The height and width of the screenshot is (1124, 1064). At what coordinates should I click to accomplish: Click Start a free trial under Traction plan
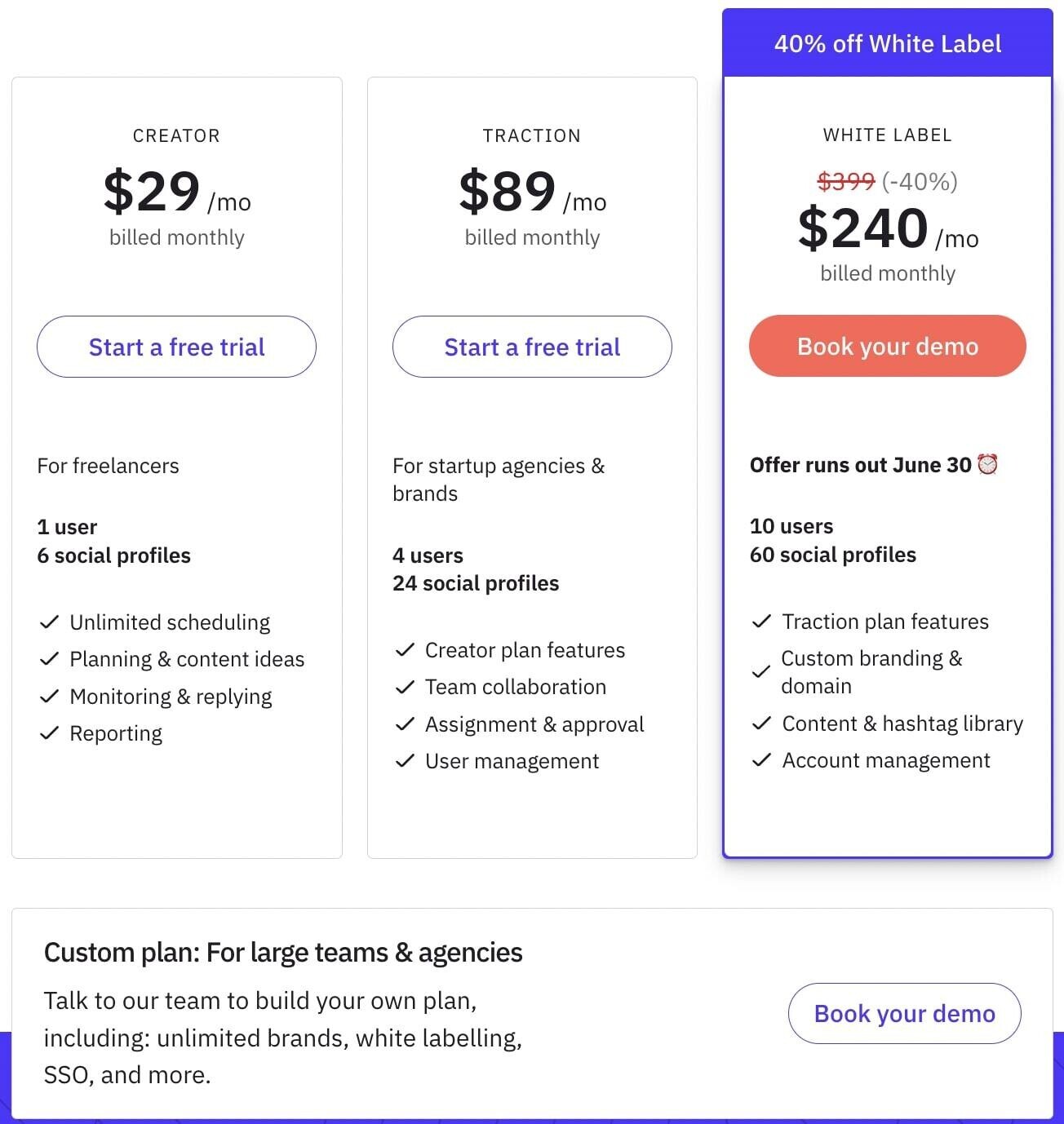[x=531, y=347]
